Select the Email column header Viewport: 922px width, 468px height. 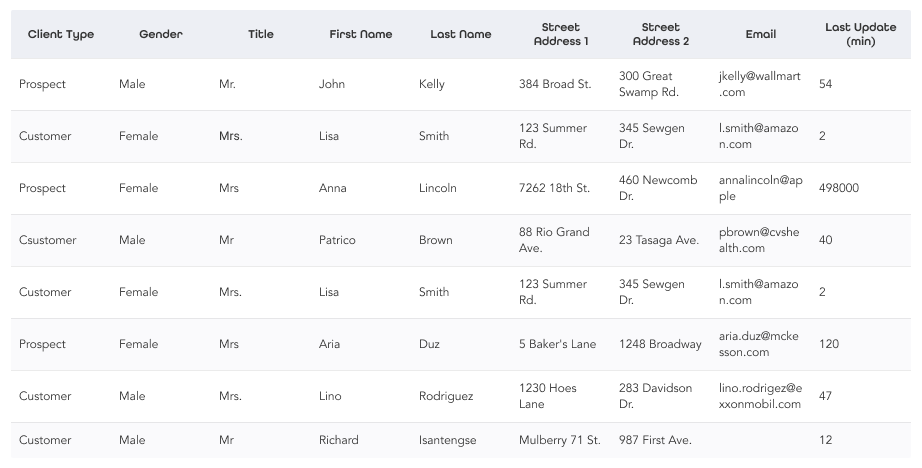(x=761, y=34)
